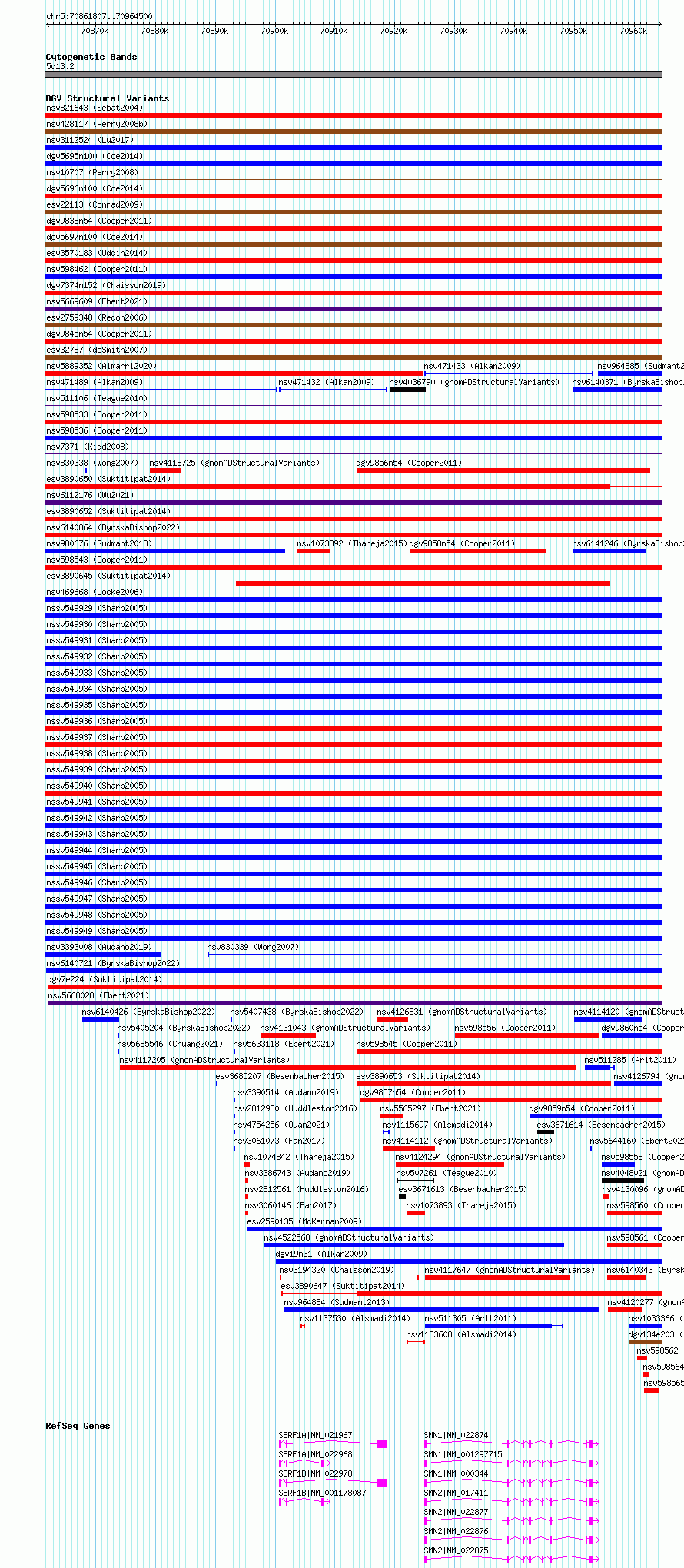684x1568 pixels.
Task: Click esv2759348 (Redon2006) variant label
Action: pos(97,317)
